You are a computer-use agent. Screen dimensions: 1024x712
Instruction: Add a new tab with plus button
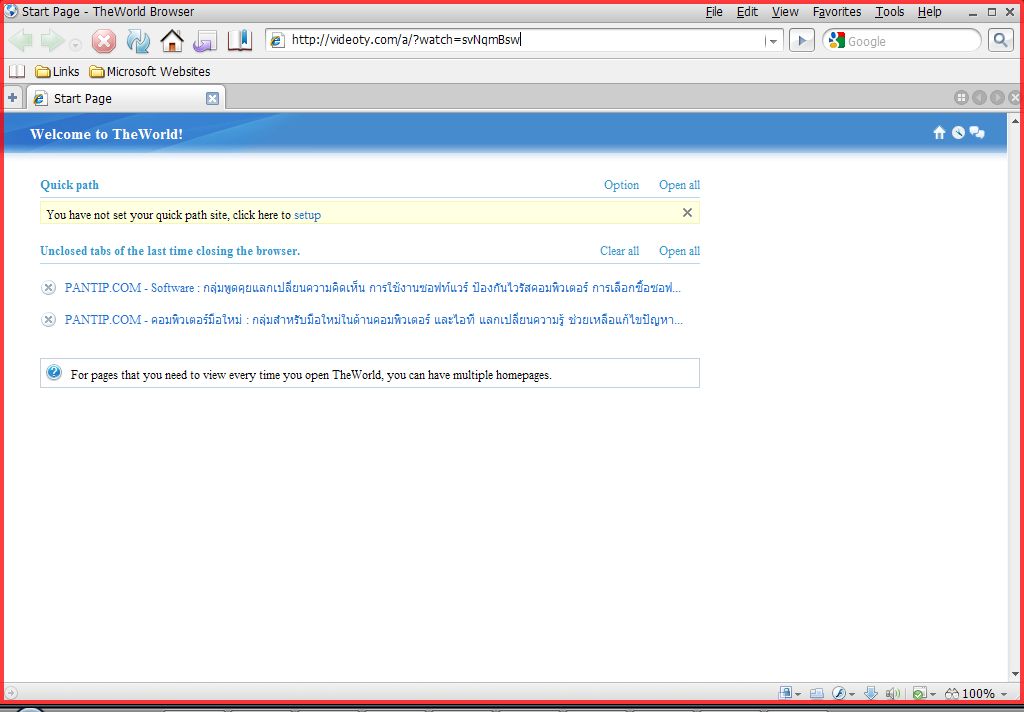12,98
